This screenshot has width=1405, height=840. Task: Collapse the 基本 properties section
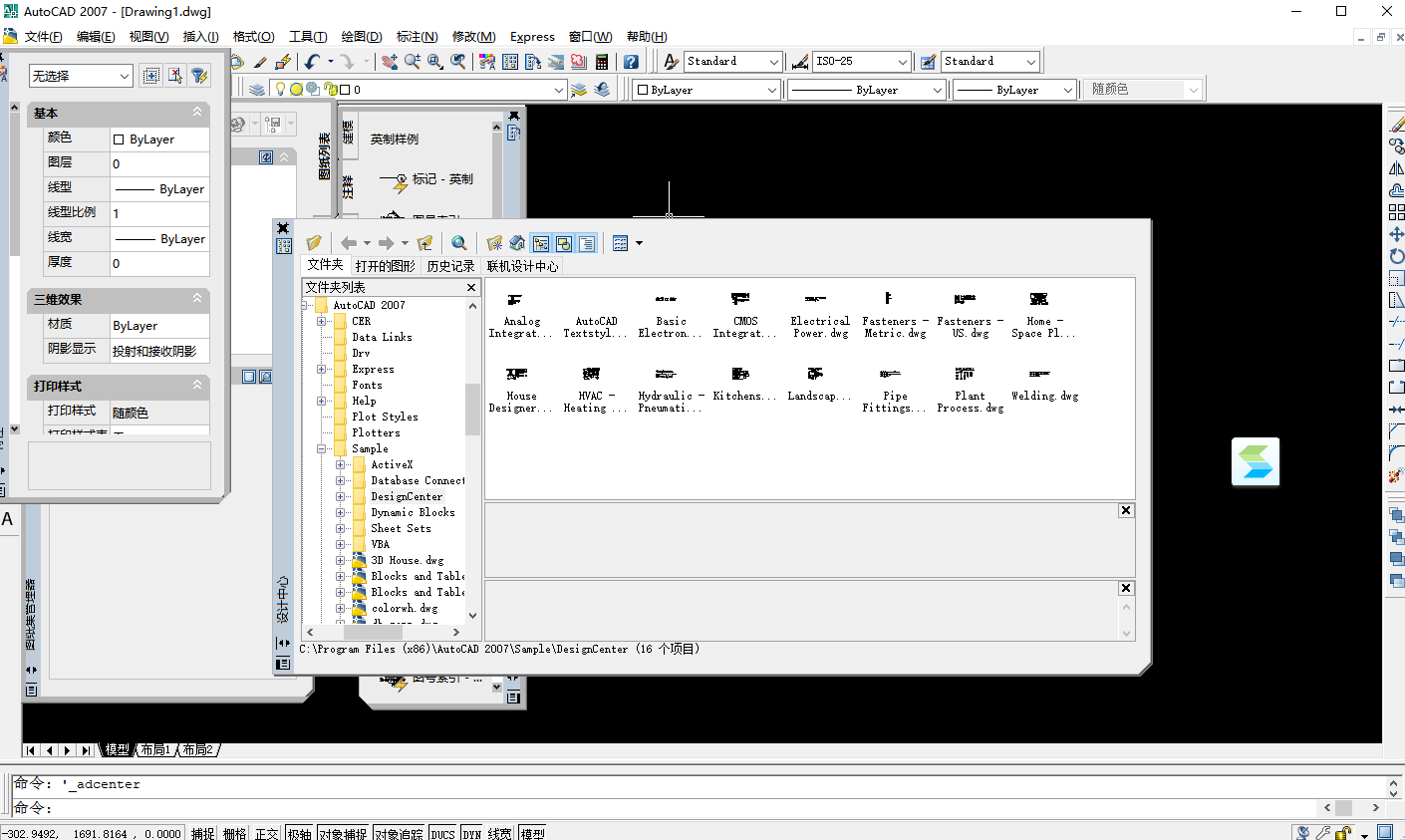196,112
